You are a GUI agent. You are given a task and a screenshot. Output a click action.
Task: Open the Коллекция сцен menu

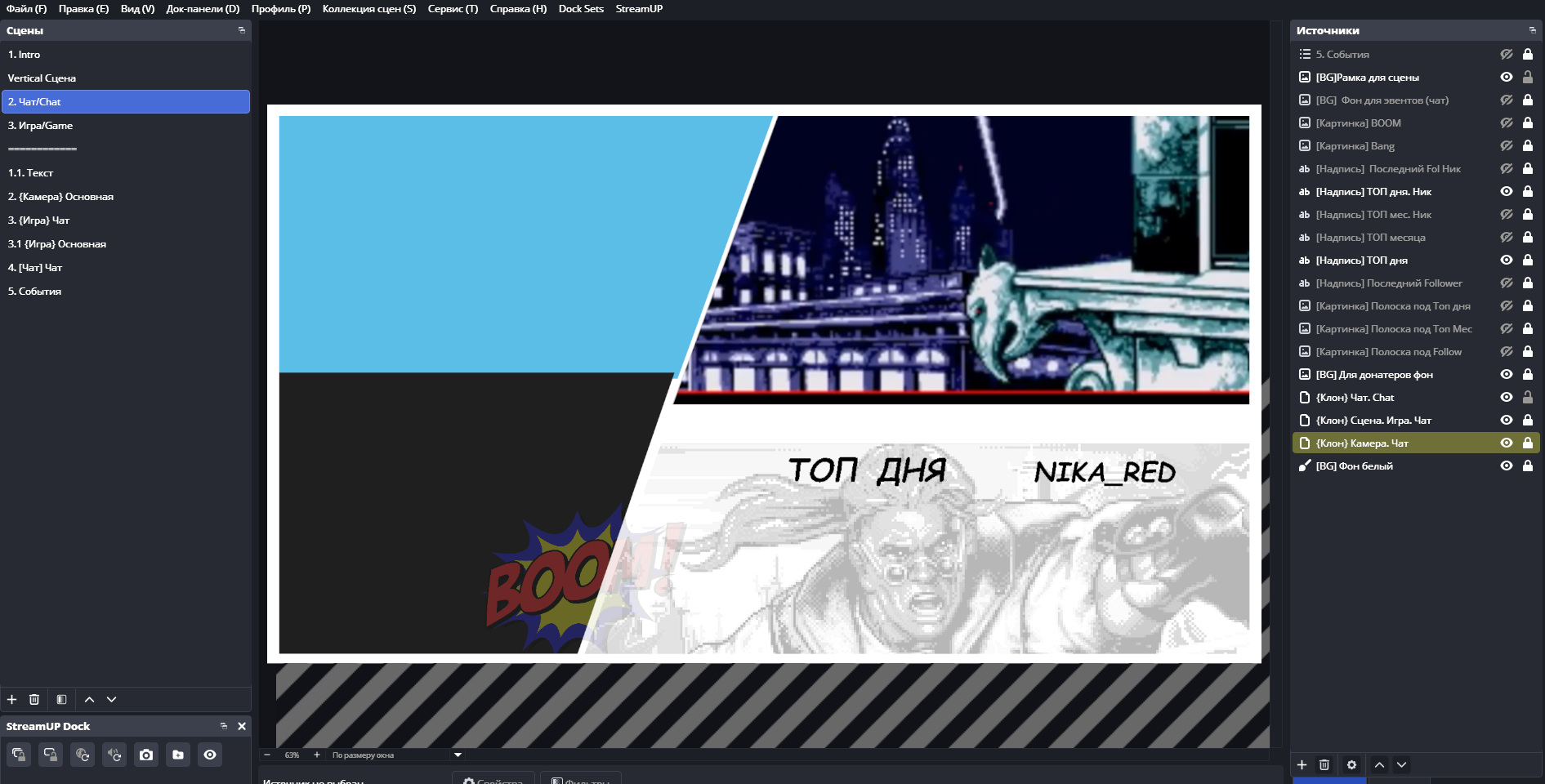click(368, 9)
